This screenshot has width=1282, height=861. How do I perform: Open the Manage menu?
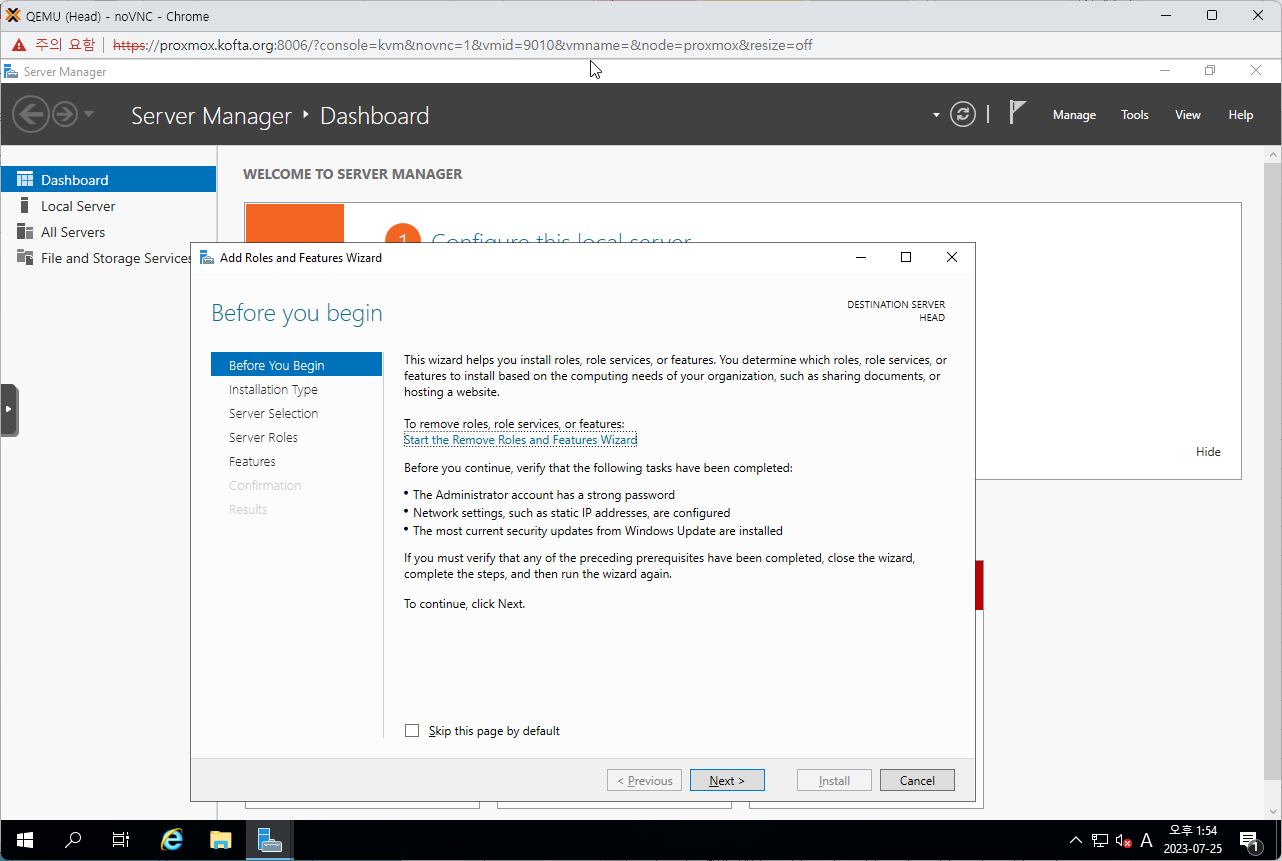1074,115
